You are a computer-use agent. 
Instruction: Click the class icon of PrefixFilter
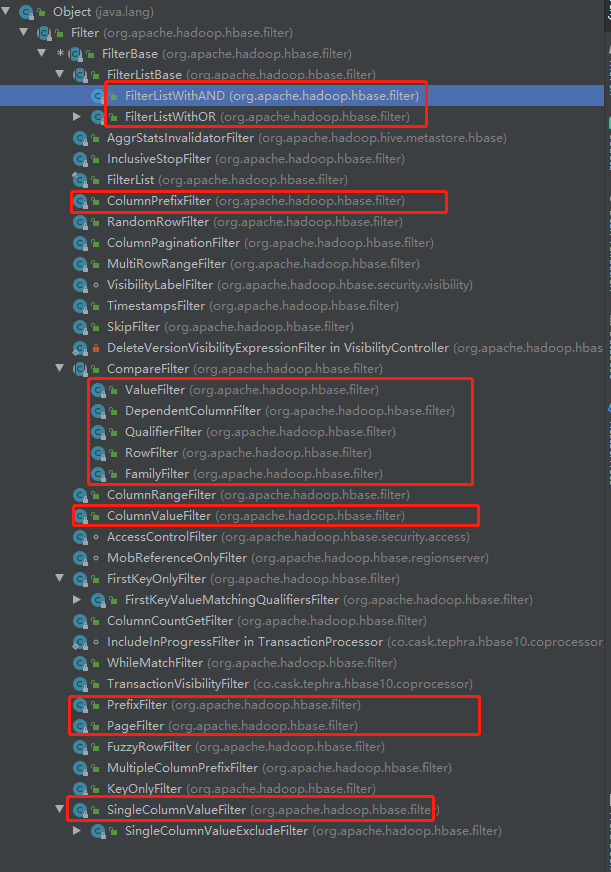[x=81, y=705]
